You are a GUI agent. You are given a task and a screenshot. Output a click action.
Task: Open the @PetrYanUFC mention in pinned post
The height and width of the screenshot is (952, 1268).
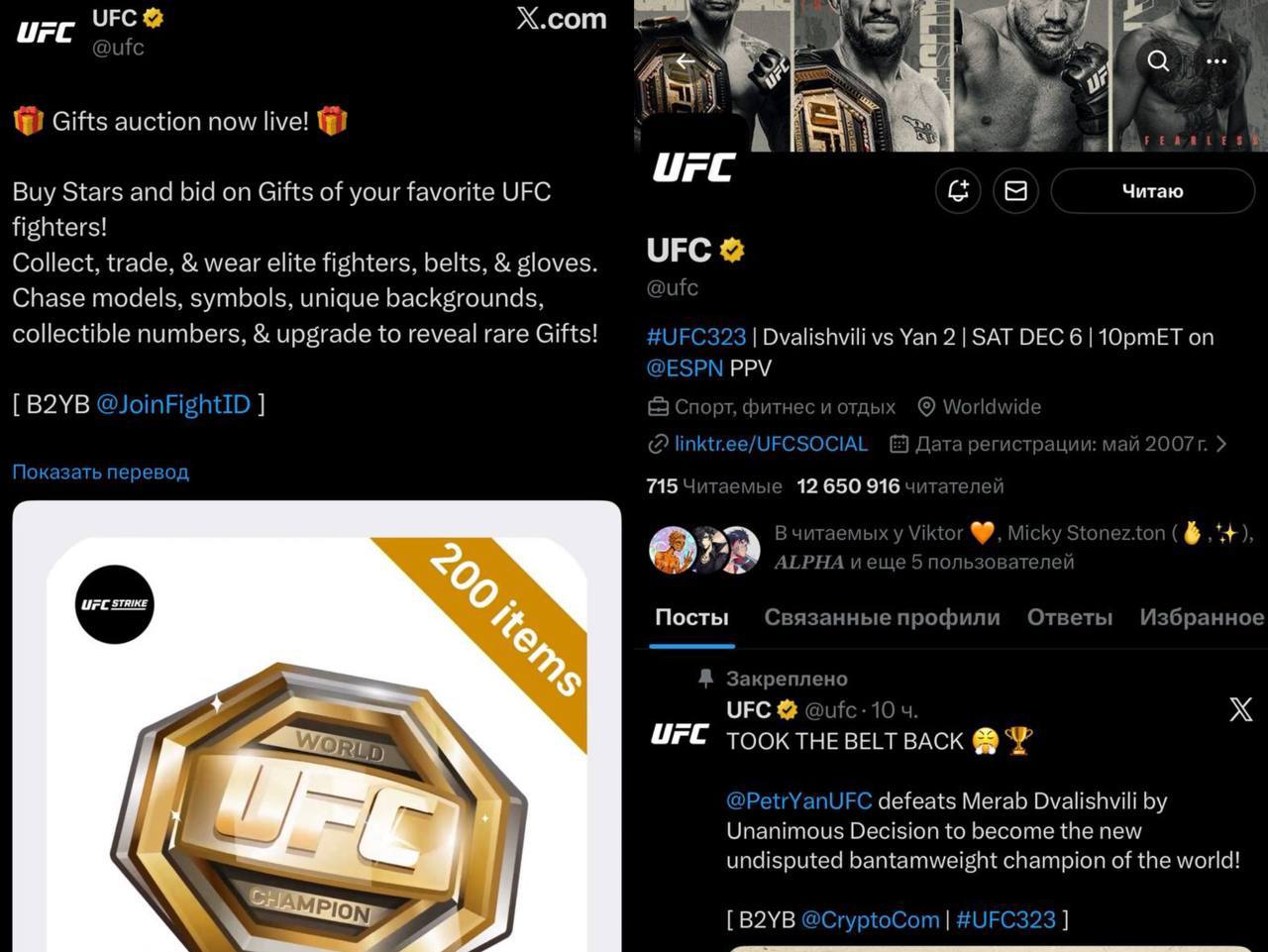(x=798, y=800)
